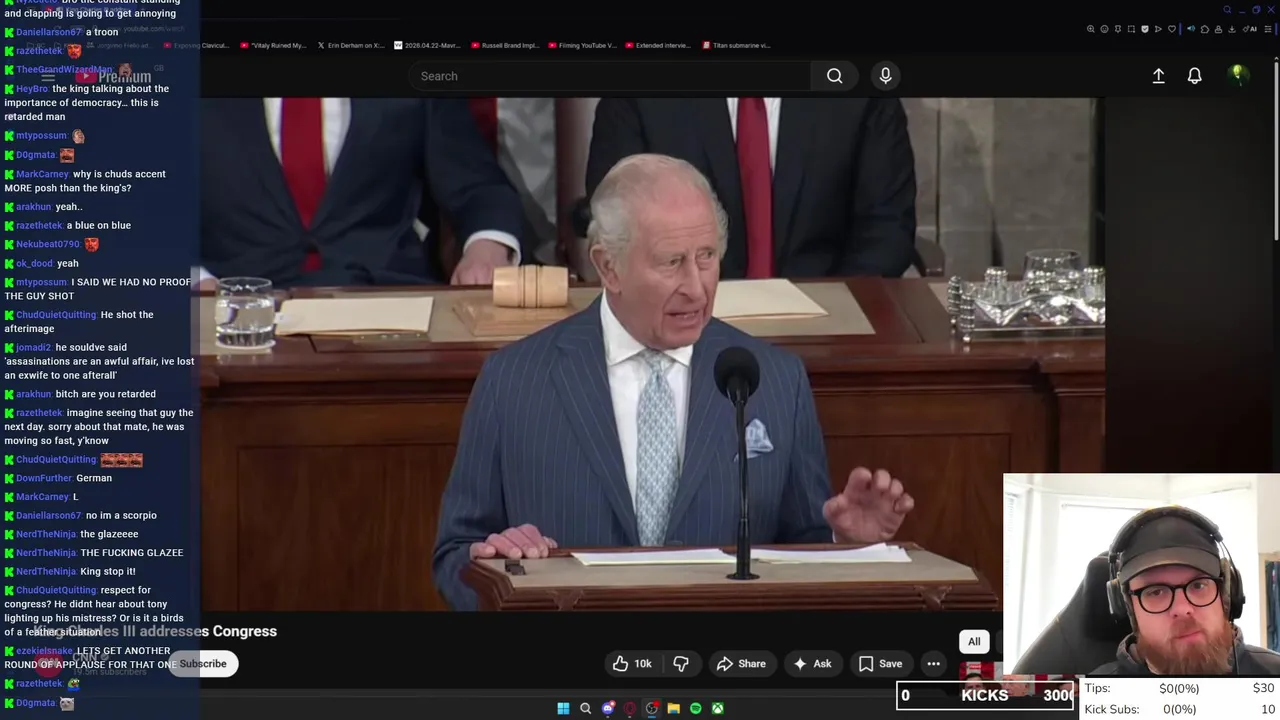Click the browser snapshot selection icon

(x=1131, y=29)
